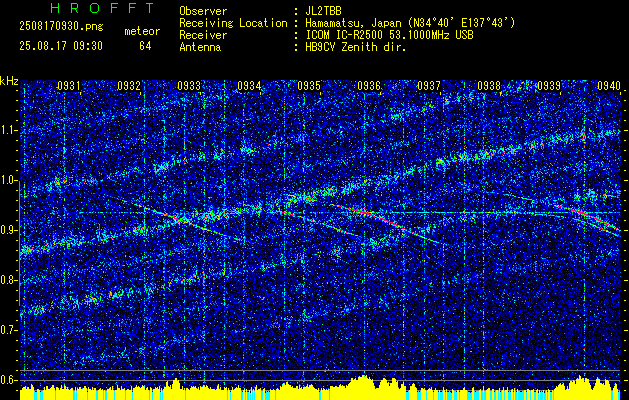
Task: Click the 0.6 frequency axis label
Action: tap(7, 380)
